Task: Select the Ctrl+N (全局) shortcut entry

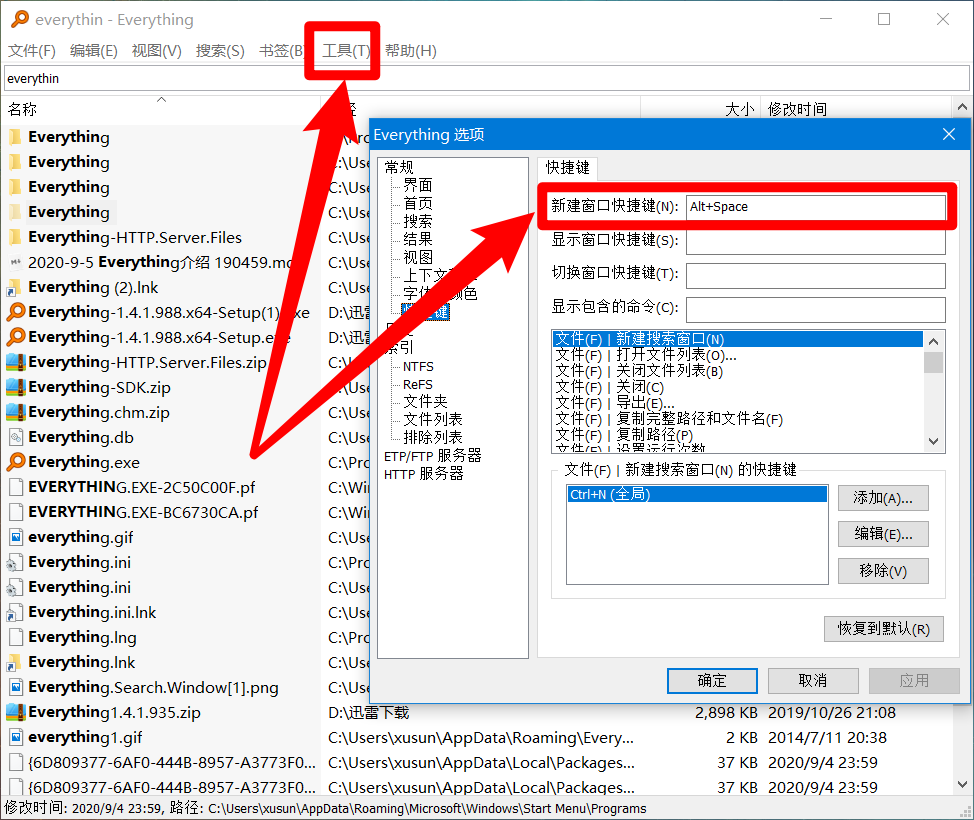Action: coord(697,494)
